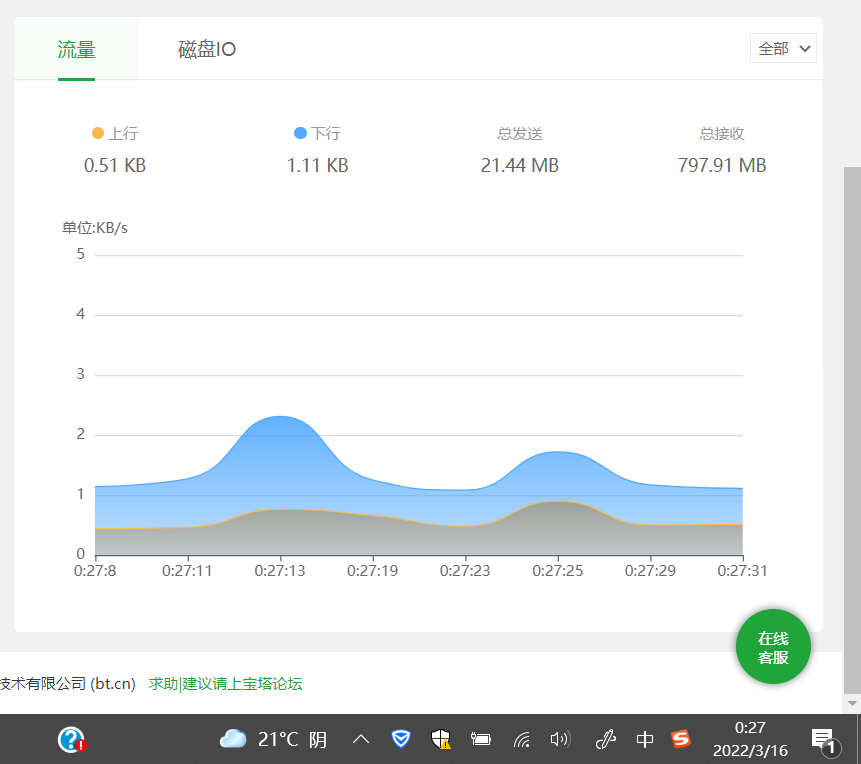
Task: Switch to the 流量 tab
Action: (76, 49)
